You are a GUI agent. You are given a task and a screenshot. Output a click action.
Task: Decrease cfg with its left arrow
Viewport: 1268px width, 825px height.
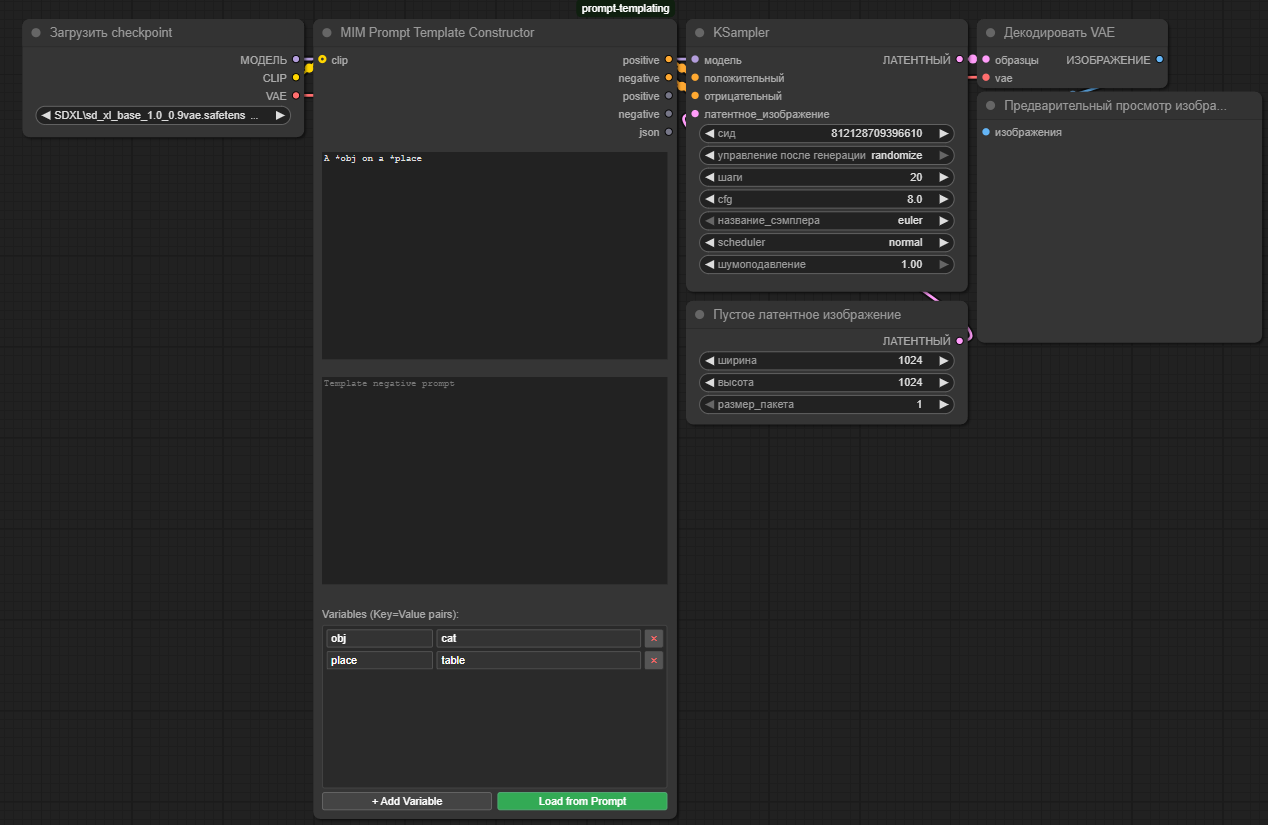coord(709,199)
